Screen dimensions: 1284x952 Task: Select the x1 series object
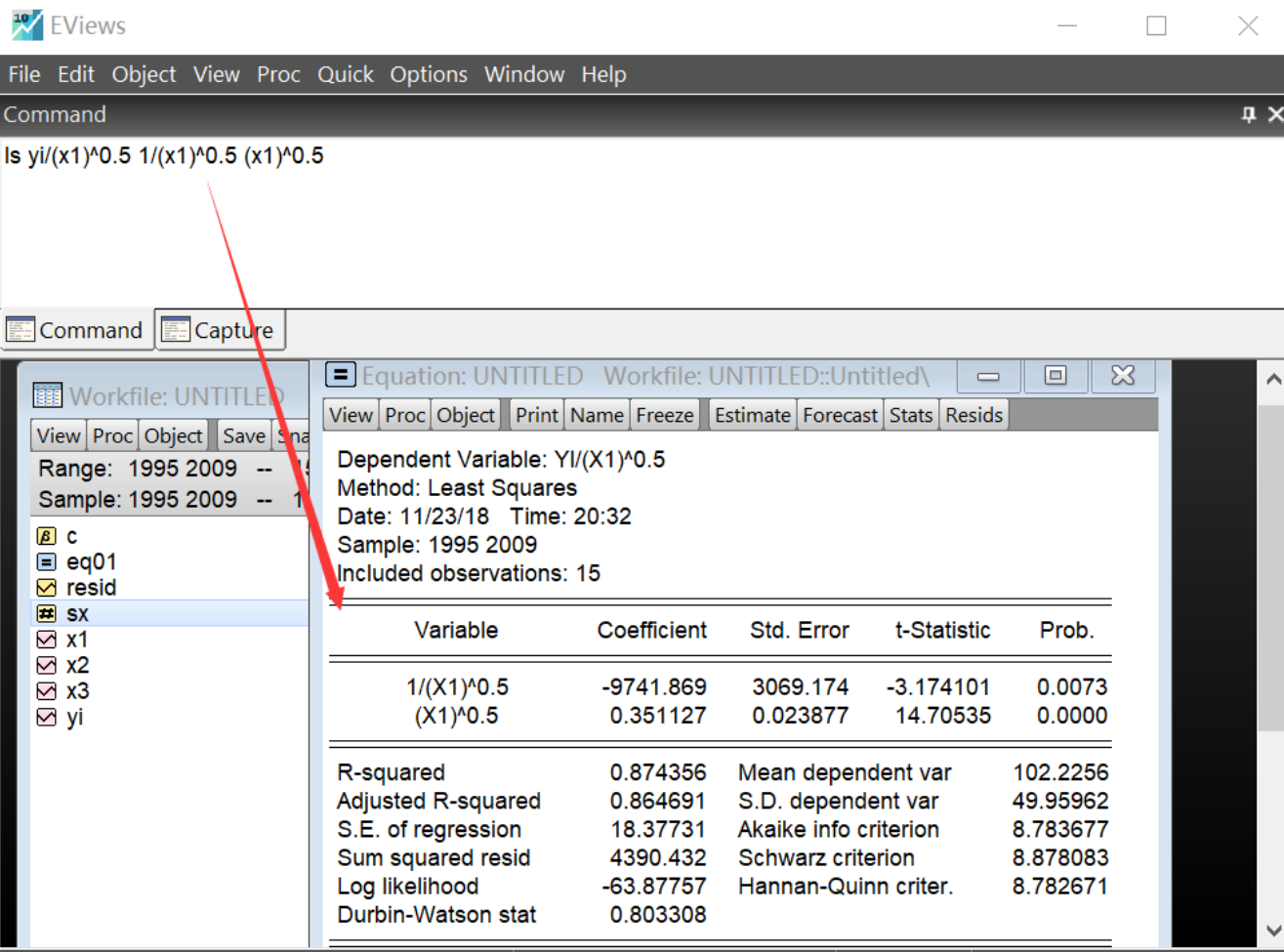[63, 640]
